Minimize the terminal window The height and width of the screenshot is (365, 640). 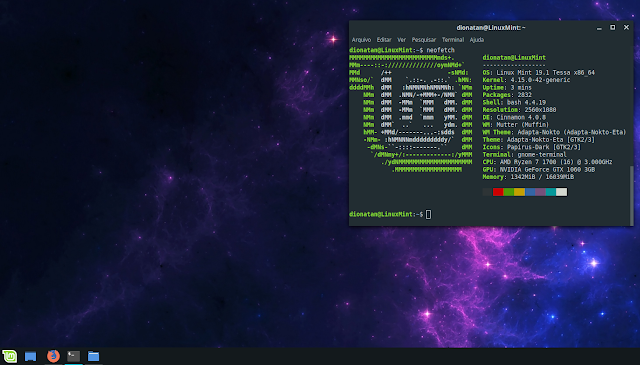point(599,28)
